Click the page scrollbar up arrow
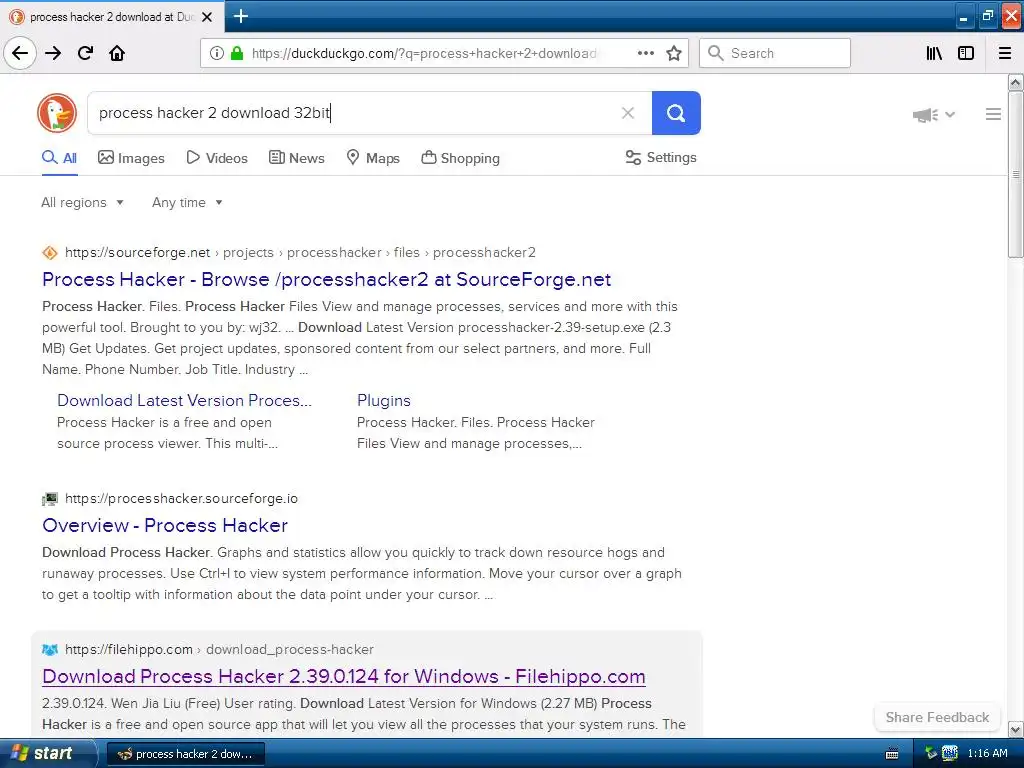Screen dimensions: 1024x768 (x=1015, y=82)
